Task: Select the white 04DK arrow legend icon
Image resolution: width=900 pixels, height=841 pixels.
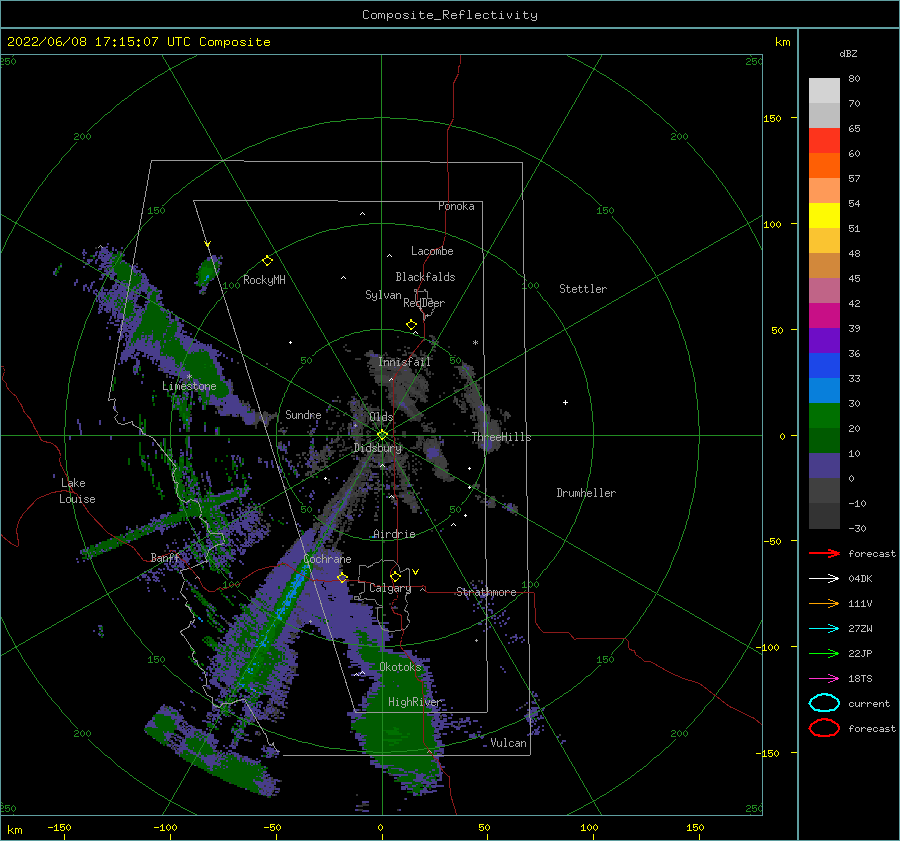Action: (824, 578)
